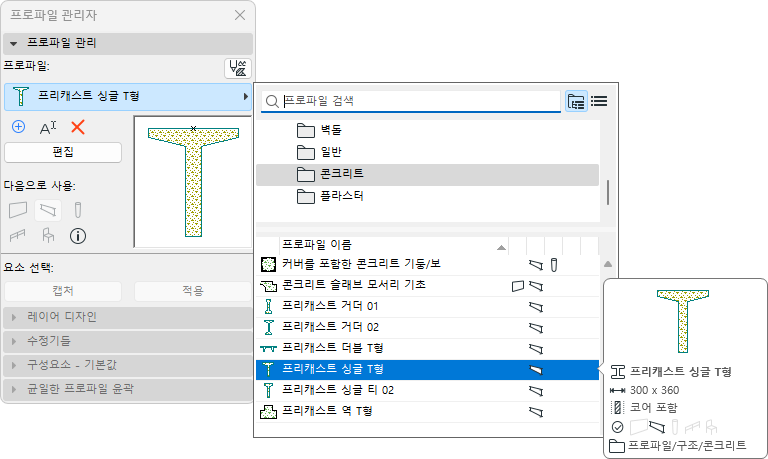
Task: Collapse the 프로파일 관리 section
Action: click(128, 43)
